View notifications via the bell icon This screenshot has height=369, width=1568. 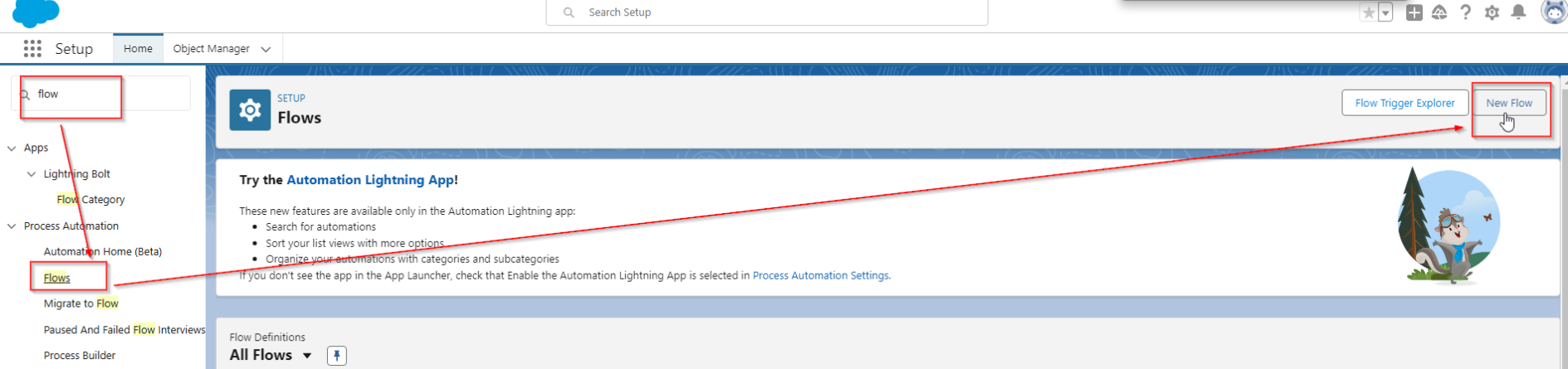1518,12
